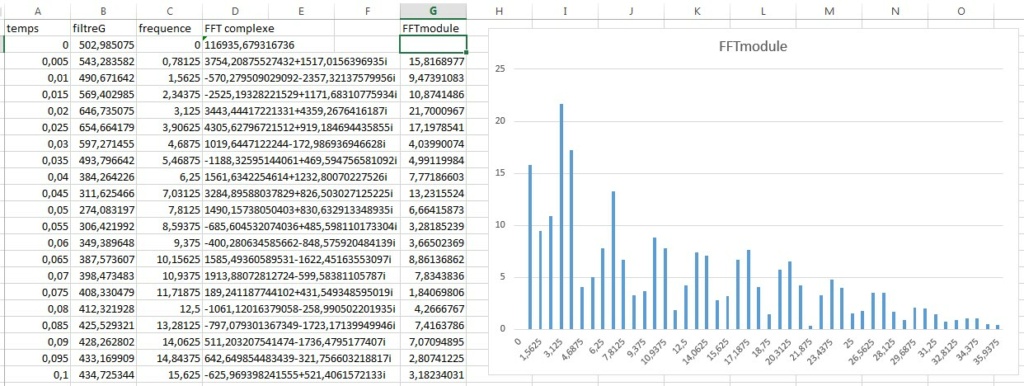Click frequence cell 6,25
Screen dimensions: 1024x386
pos(170,176)
